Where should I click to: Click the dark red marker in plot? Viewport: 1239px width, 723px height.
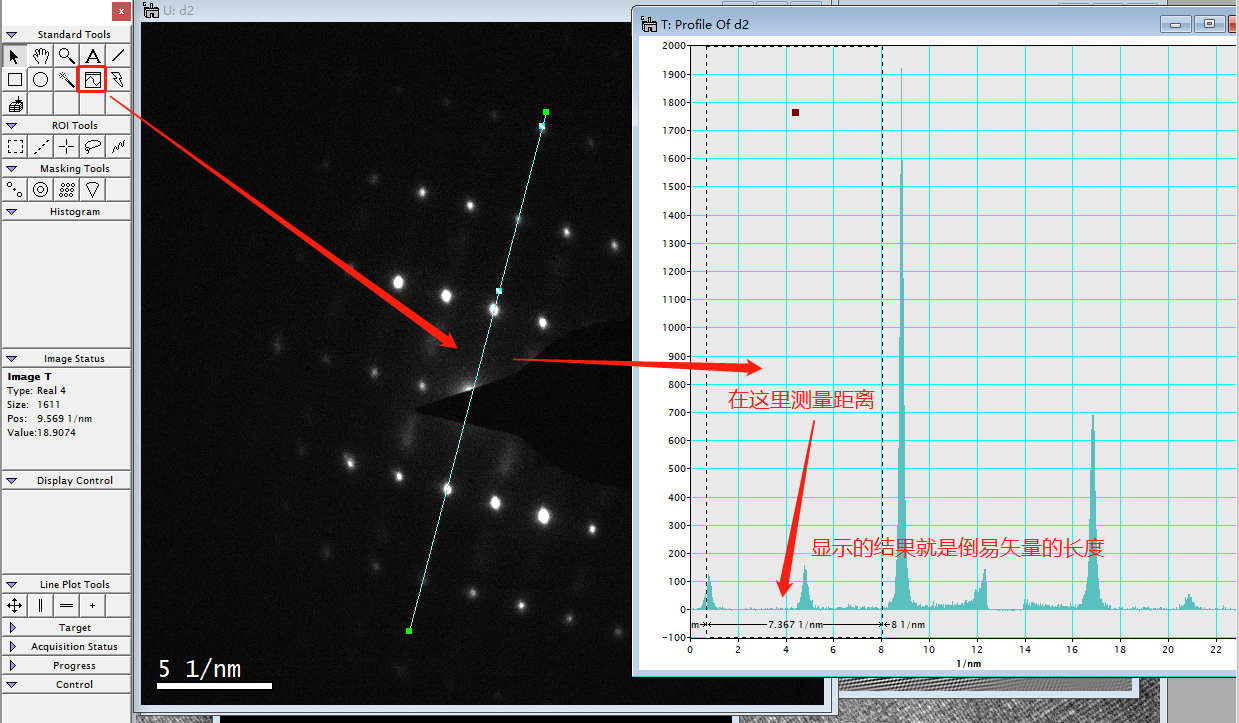(795, 112)
